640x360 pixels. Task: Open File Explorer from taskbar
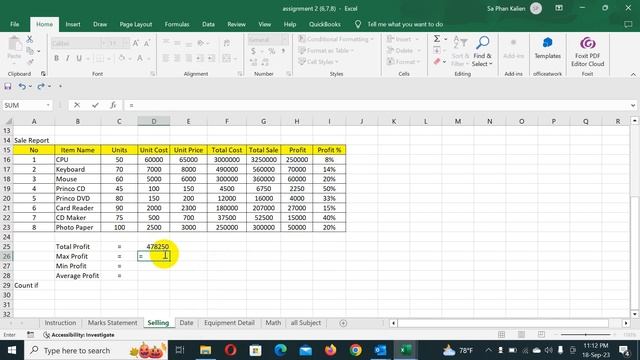[x=205, y=350]
